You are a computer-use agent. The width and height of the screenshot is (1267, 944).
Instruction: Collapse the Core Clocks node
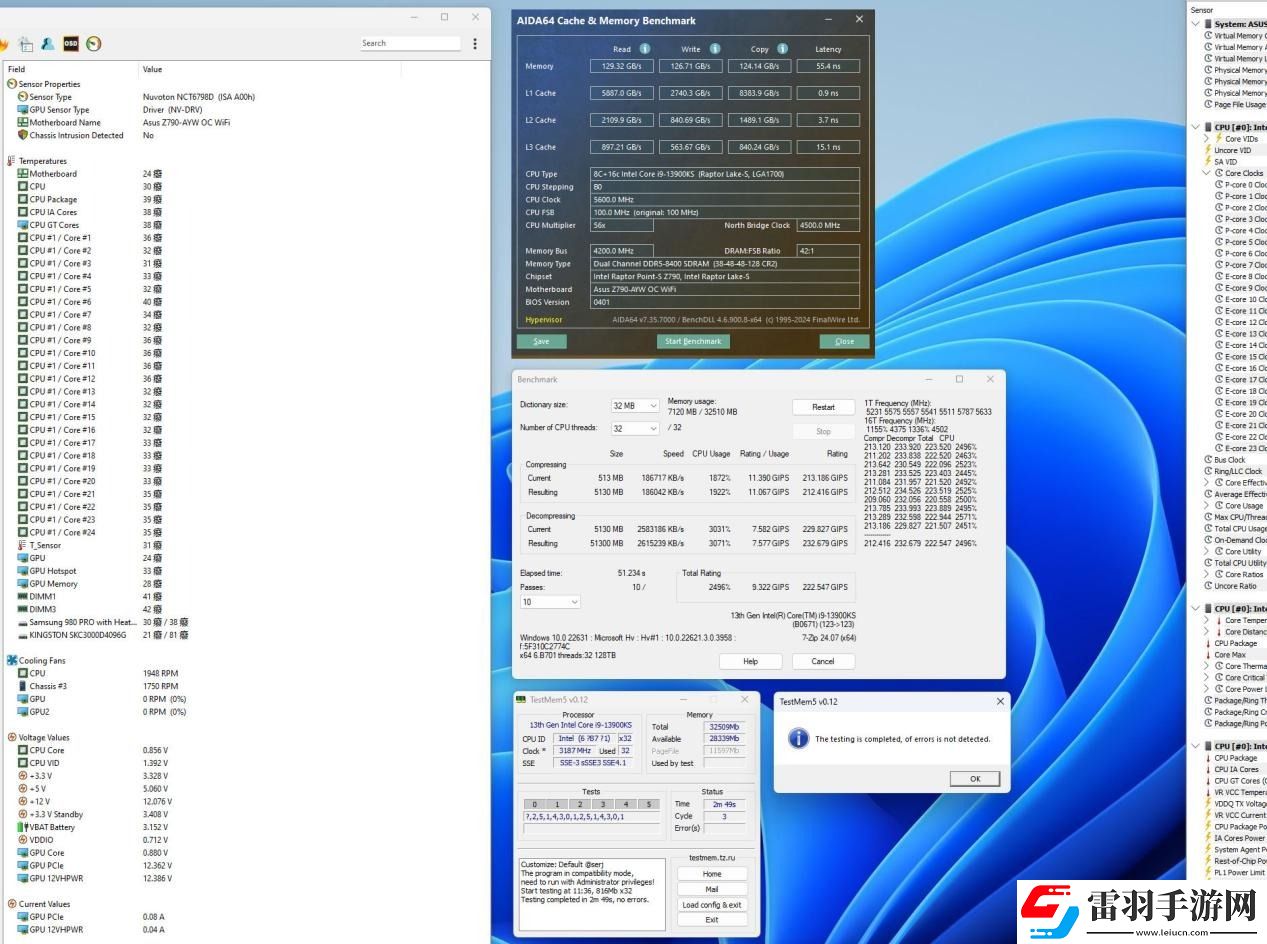click(x=1207, y=173)
